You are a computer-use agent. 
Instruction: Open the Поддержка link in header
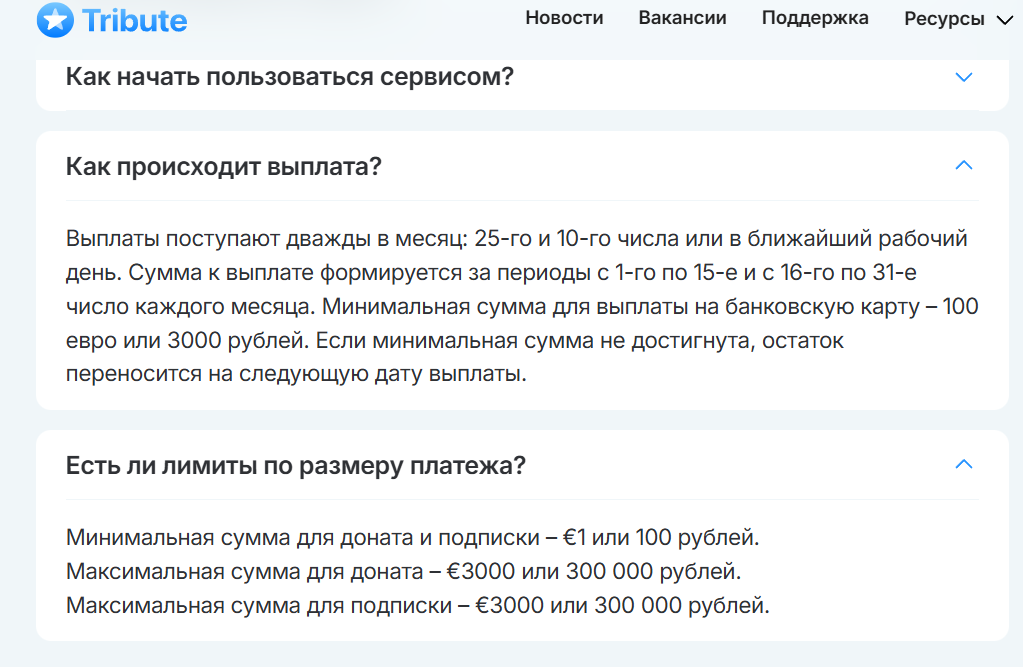(815, 18)
